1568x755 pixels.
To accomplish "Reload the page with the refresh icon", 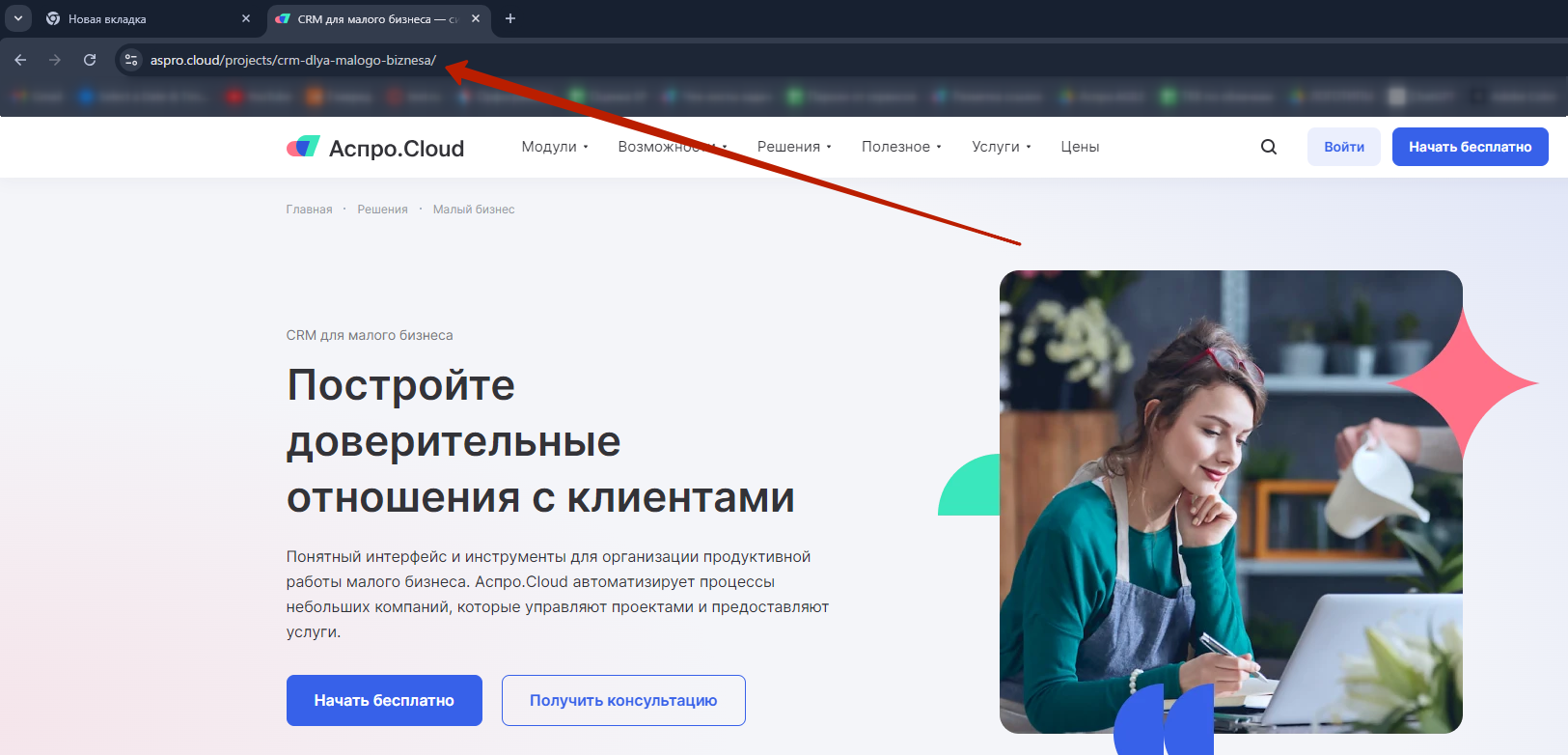I will (90, 60).
